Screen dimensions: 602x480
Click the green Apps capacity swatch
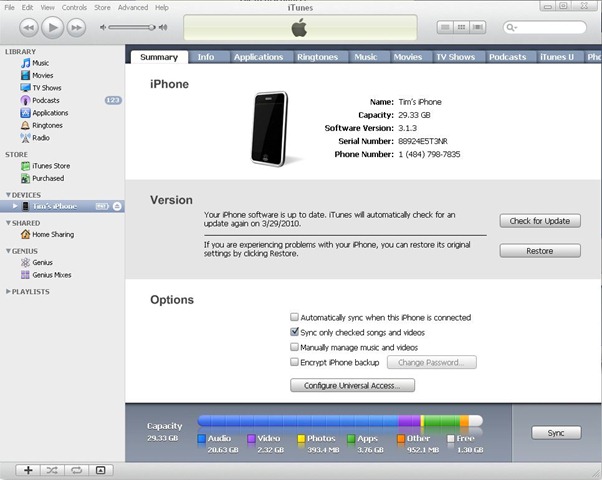pos(351,438)
